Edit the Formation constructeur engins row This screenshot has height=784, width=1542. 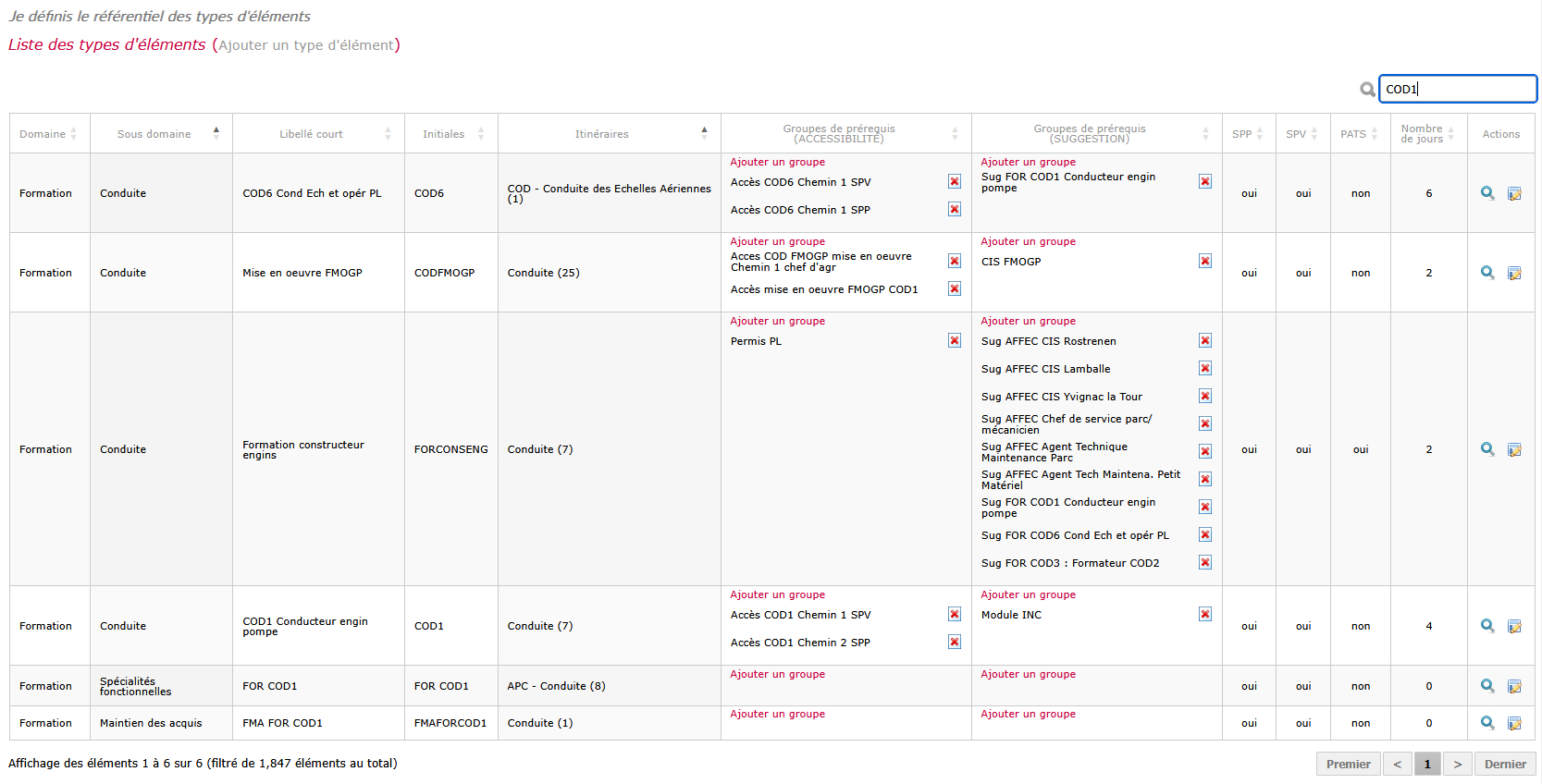1514,450
